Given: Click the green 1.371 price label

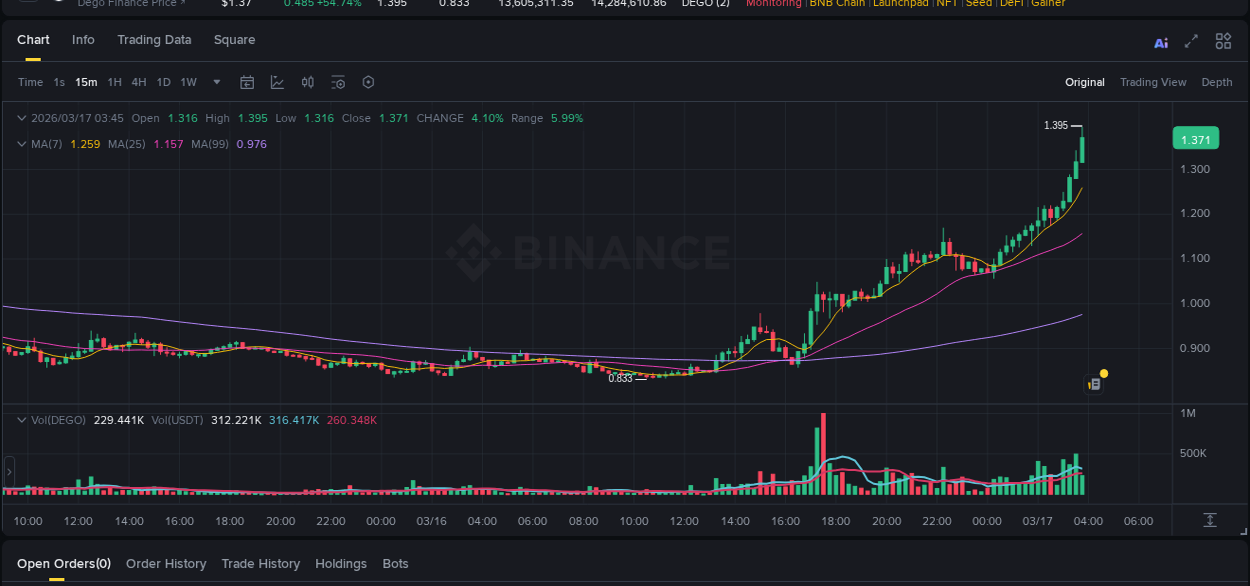Looking at the screenshot, I should click(1196, 138).
